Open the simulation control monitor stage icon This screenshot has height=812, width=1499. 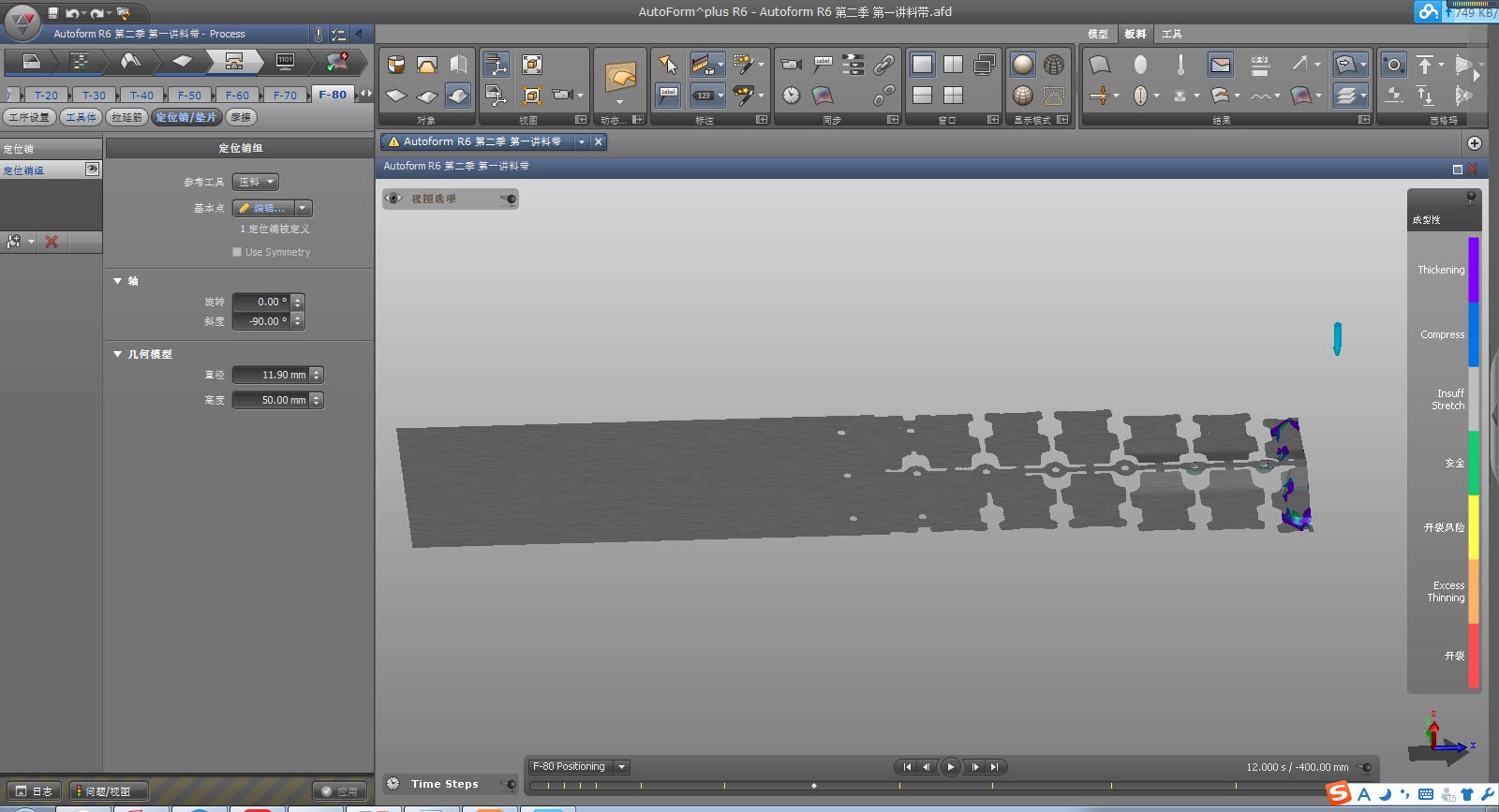coord(285,61)
